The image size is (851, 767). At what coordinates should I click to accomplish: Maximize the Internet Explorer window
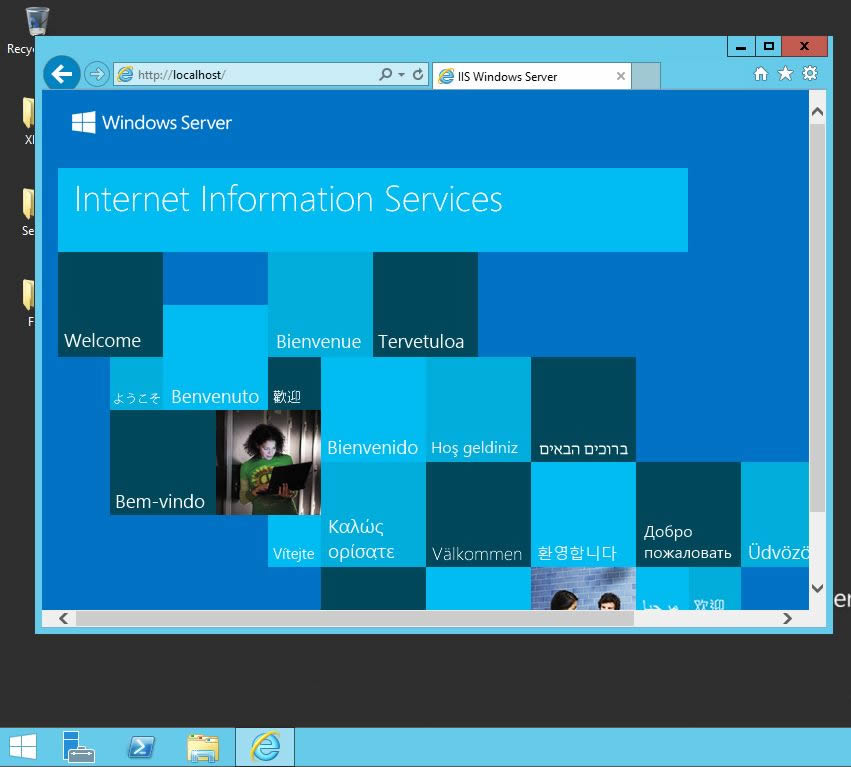point(769,47)
